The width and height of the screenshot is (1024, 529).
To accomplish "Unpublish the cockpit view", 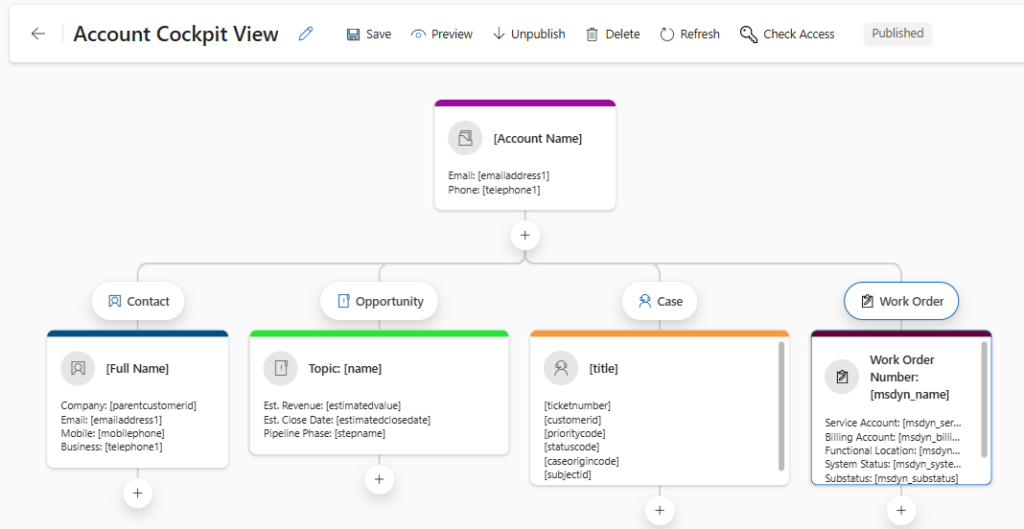I will pos(528,34).
